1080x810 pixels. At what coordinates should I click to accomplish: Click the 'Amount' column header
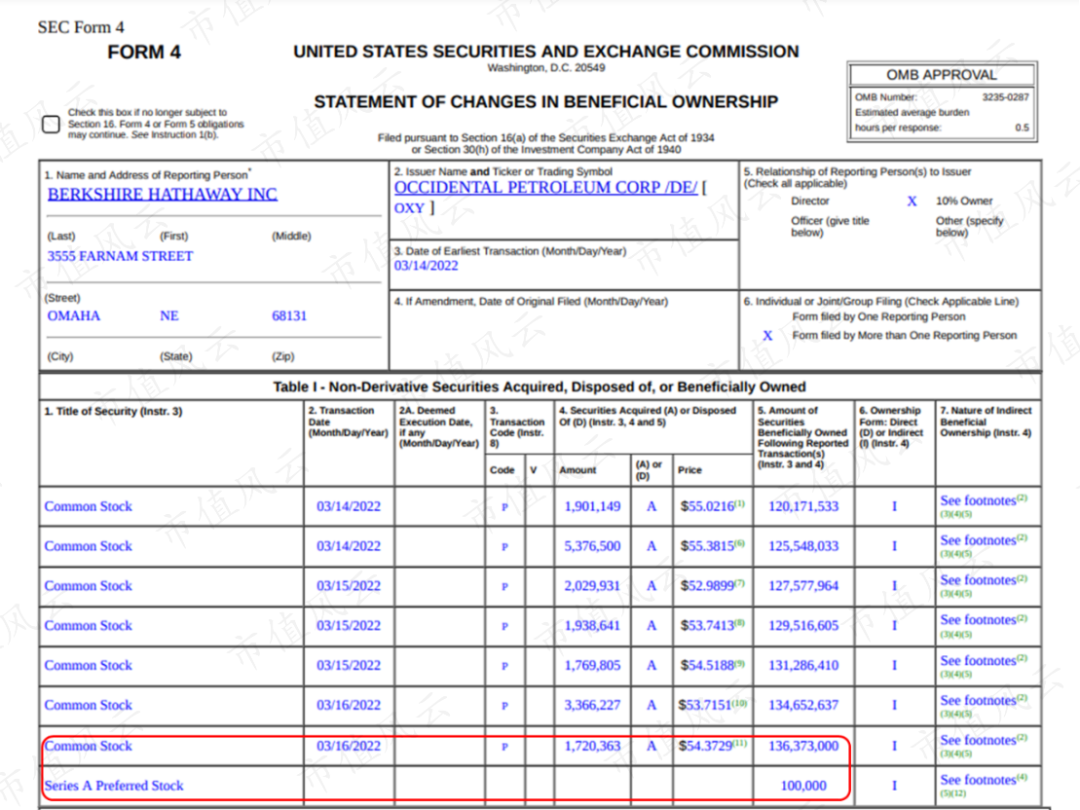pos(577,470)
